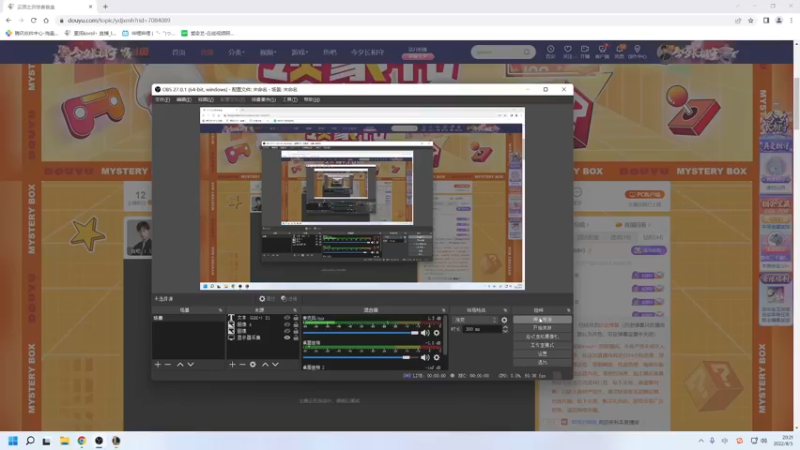Open OBS Help menu
This screenshot has width=800, height=450.
click(312, 99)
